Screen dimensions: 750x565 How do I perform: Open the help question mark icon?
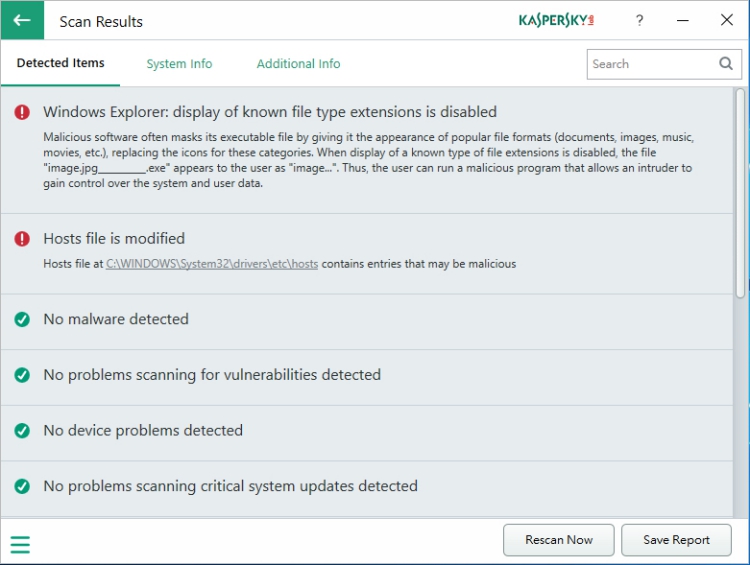click(x=639, y=20)
